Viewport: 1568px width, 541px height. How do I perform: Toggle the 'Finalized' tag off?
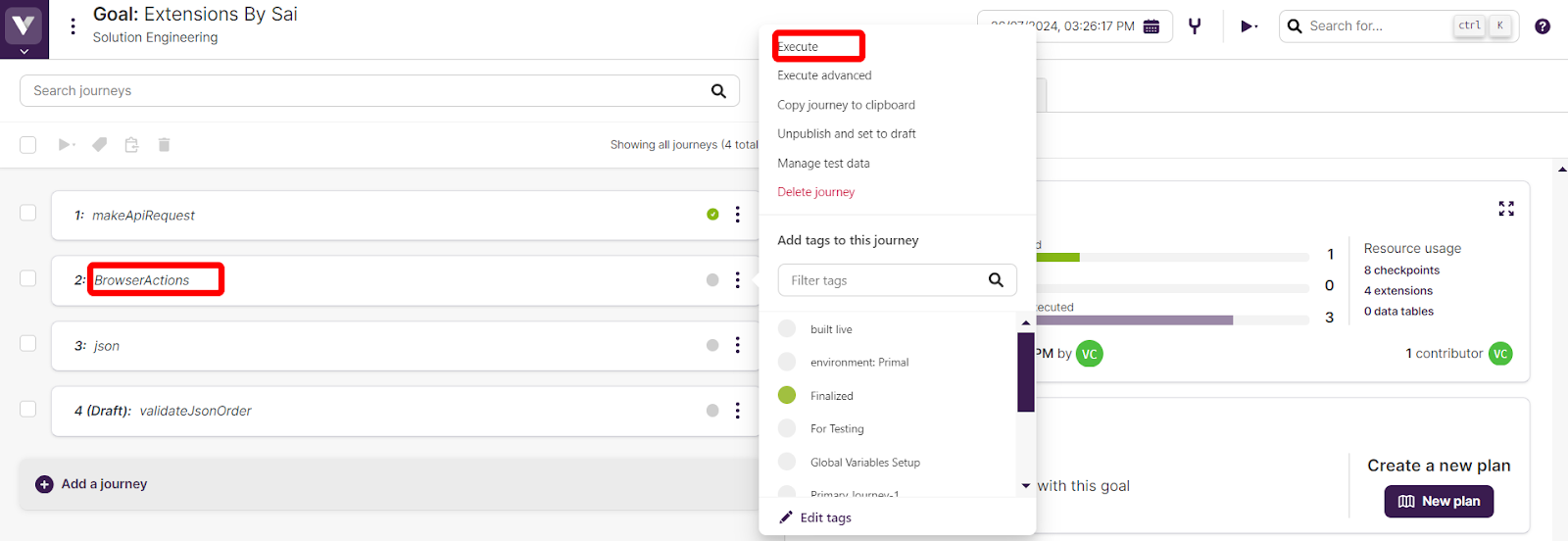pyautogui.click(x=787, y=395)
